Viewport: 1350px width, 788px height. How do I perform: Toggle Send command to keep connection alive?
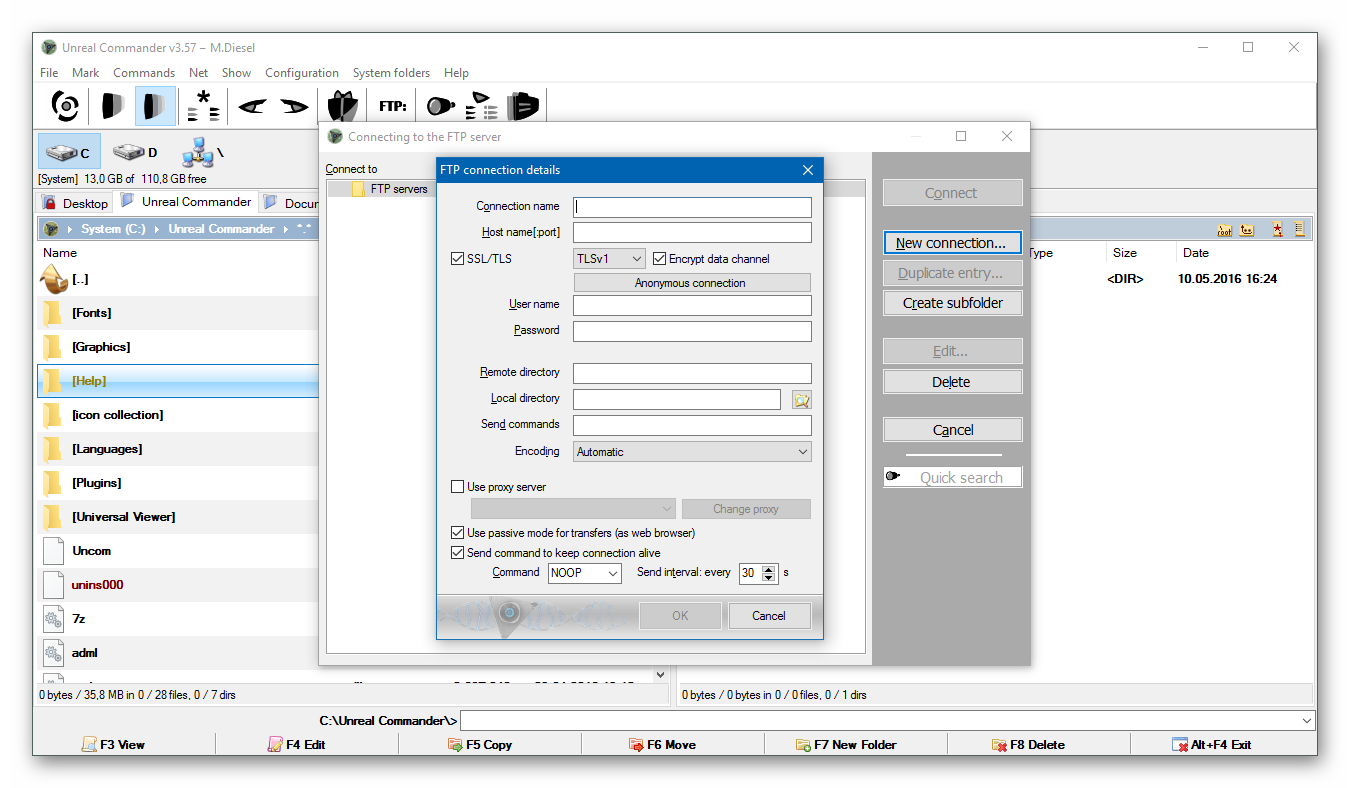tap(458, 553)
